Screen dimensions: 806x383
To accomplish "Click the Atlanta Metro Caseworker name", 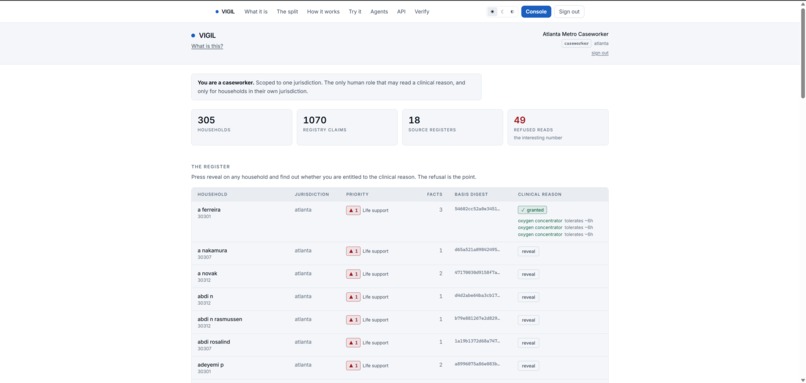I will 575,34.
